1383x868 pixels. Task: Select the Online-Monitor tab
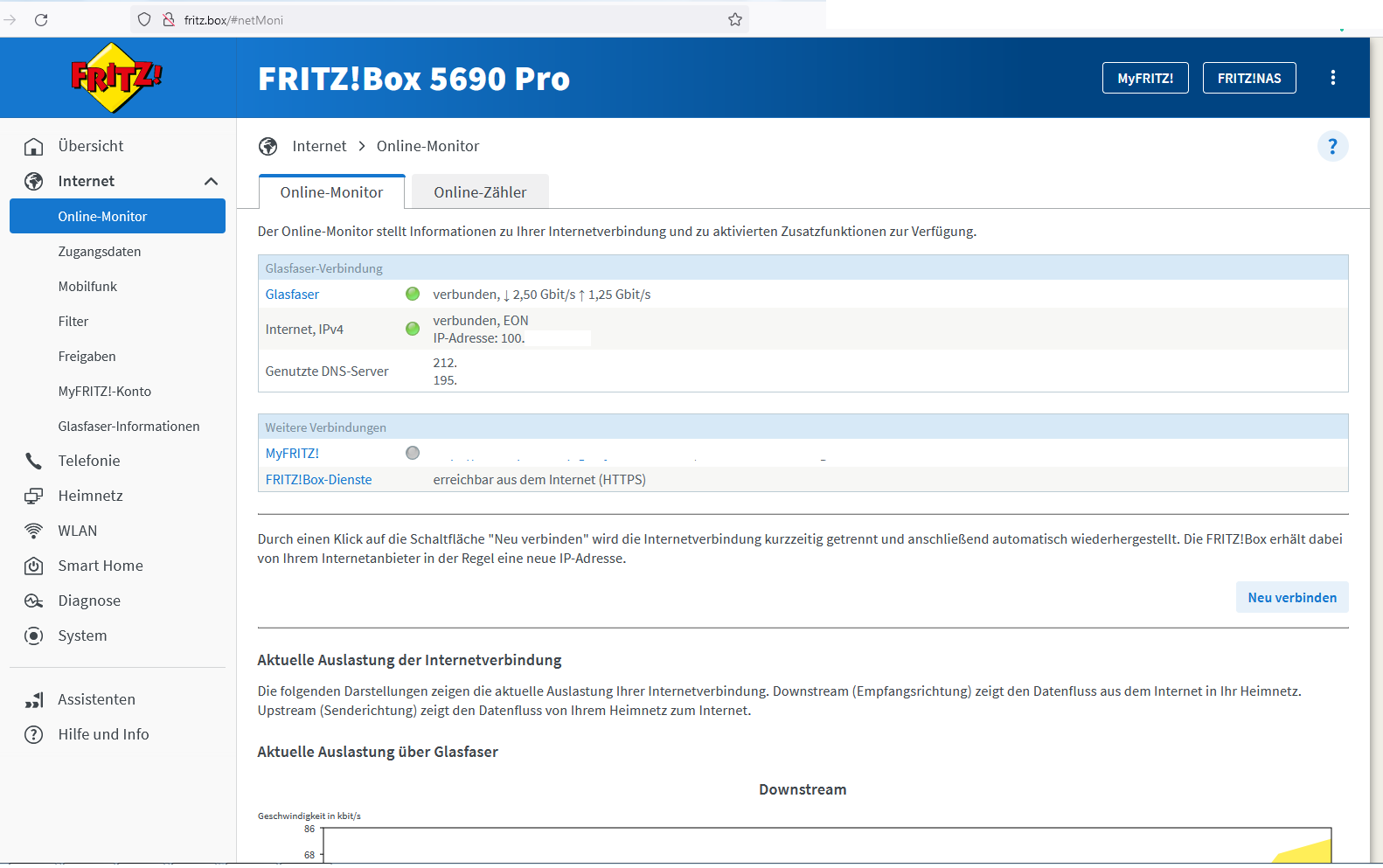pos(332,192)
